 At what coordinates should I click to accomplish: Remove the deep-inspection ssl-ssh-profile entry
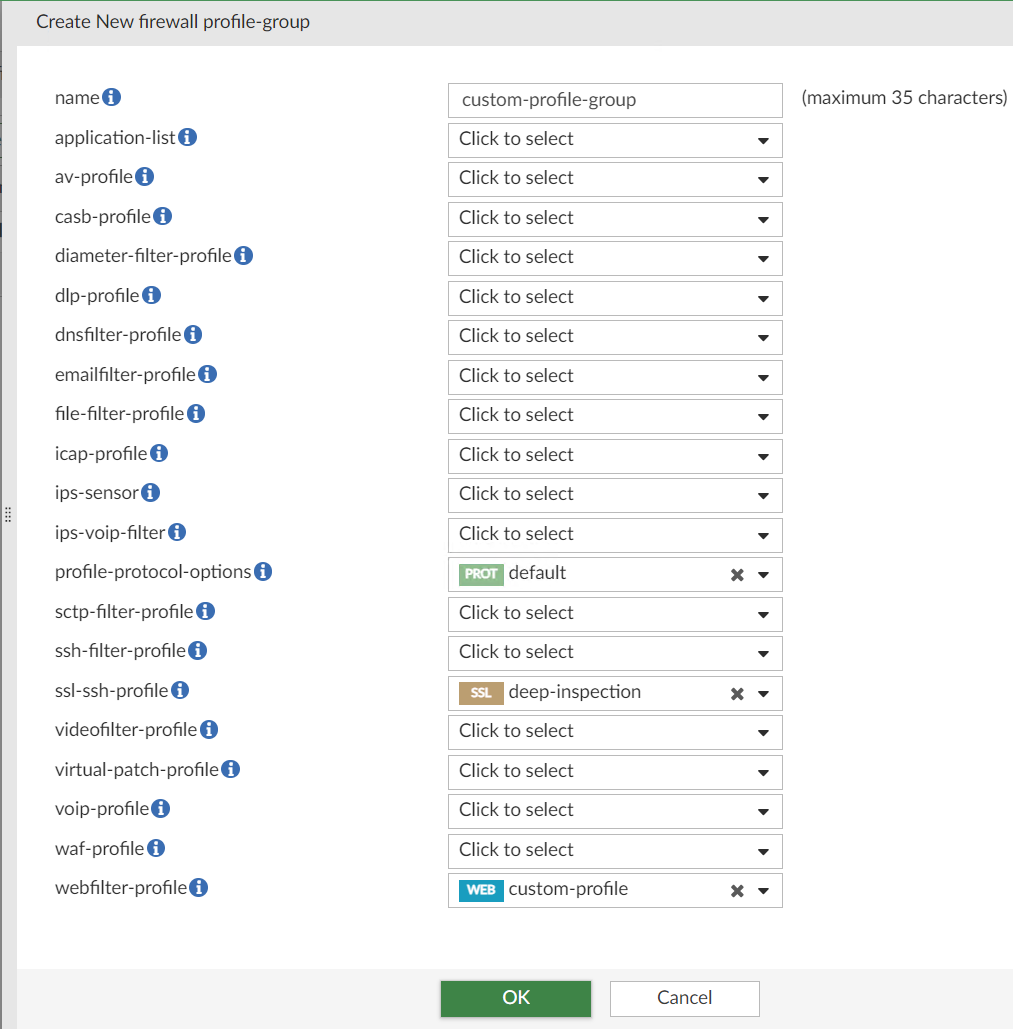coord(737,692)
